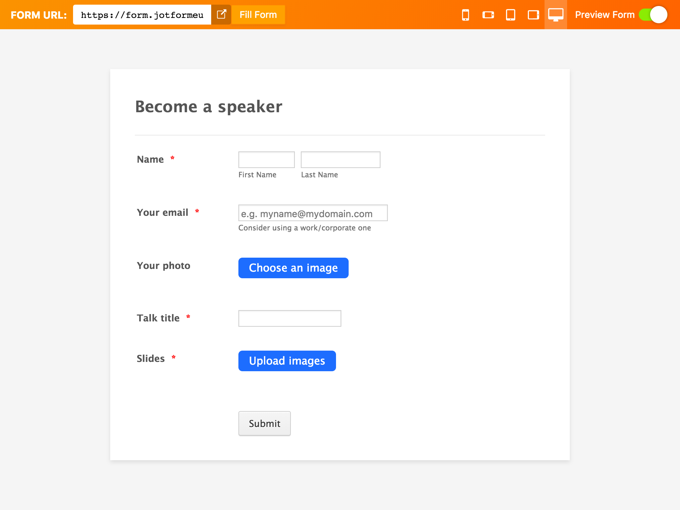This screenshot has height=510, width=680.
Task: Click the Your photo label
Action: 163,266
